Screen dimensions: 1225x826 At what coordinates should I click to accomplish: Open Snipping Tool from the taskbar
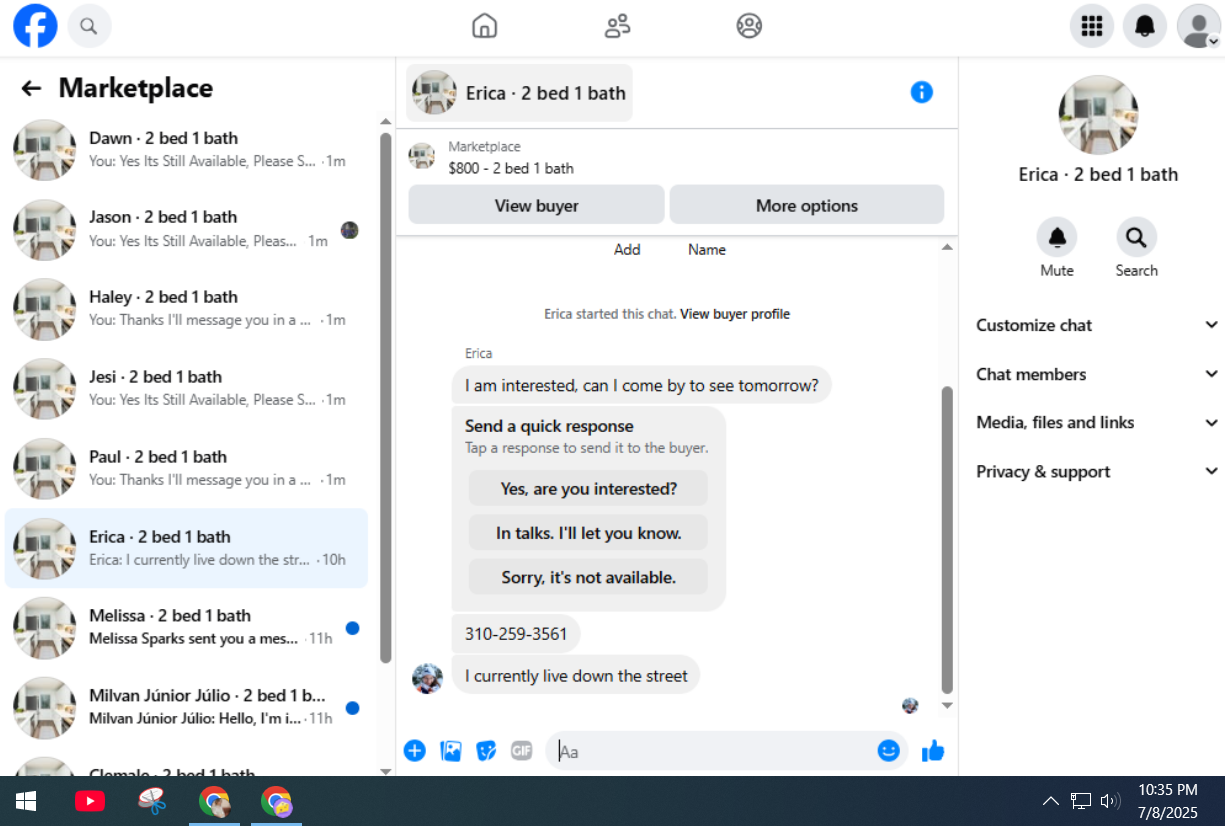pyautogui.click(x=152, y=801)
